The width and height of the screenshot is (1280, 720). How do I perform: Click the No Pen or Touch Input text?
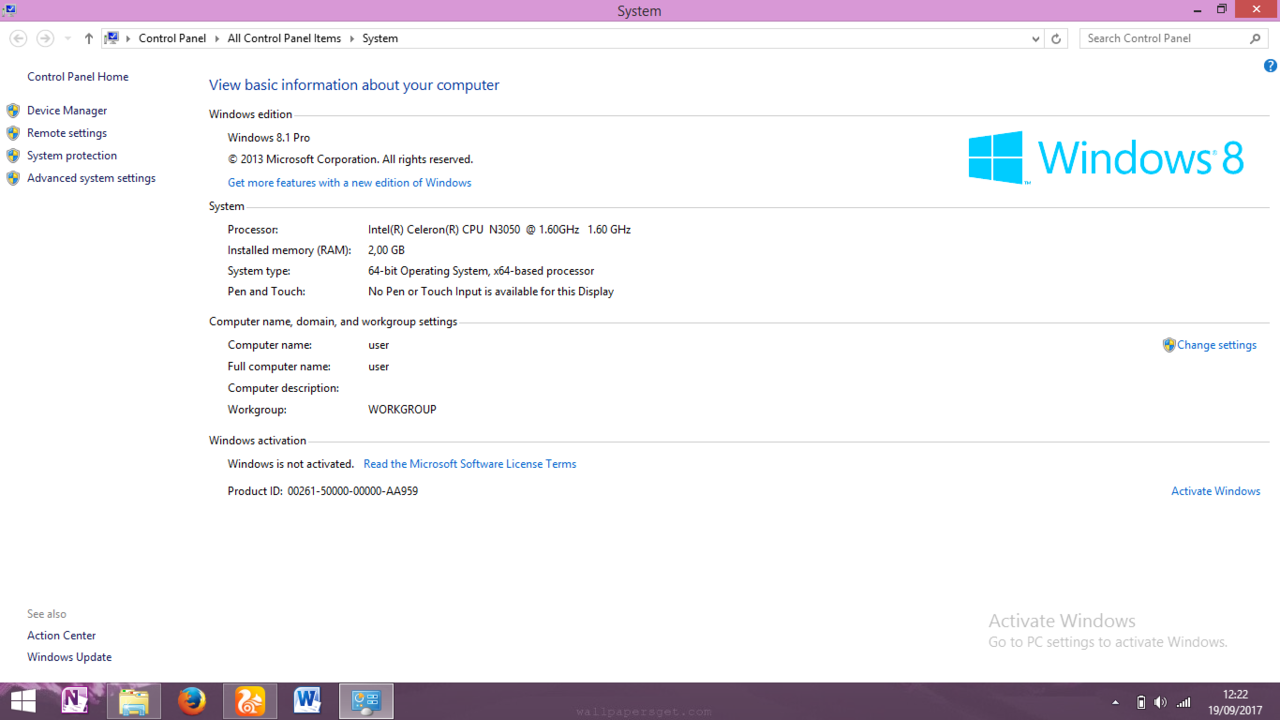click(491, 292)
